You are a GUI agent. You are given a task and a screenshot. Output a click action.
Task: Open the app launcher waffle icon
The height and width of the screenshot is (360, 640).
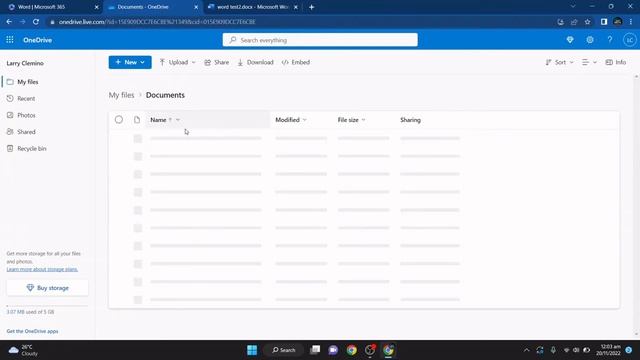coord(10,40)
